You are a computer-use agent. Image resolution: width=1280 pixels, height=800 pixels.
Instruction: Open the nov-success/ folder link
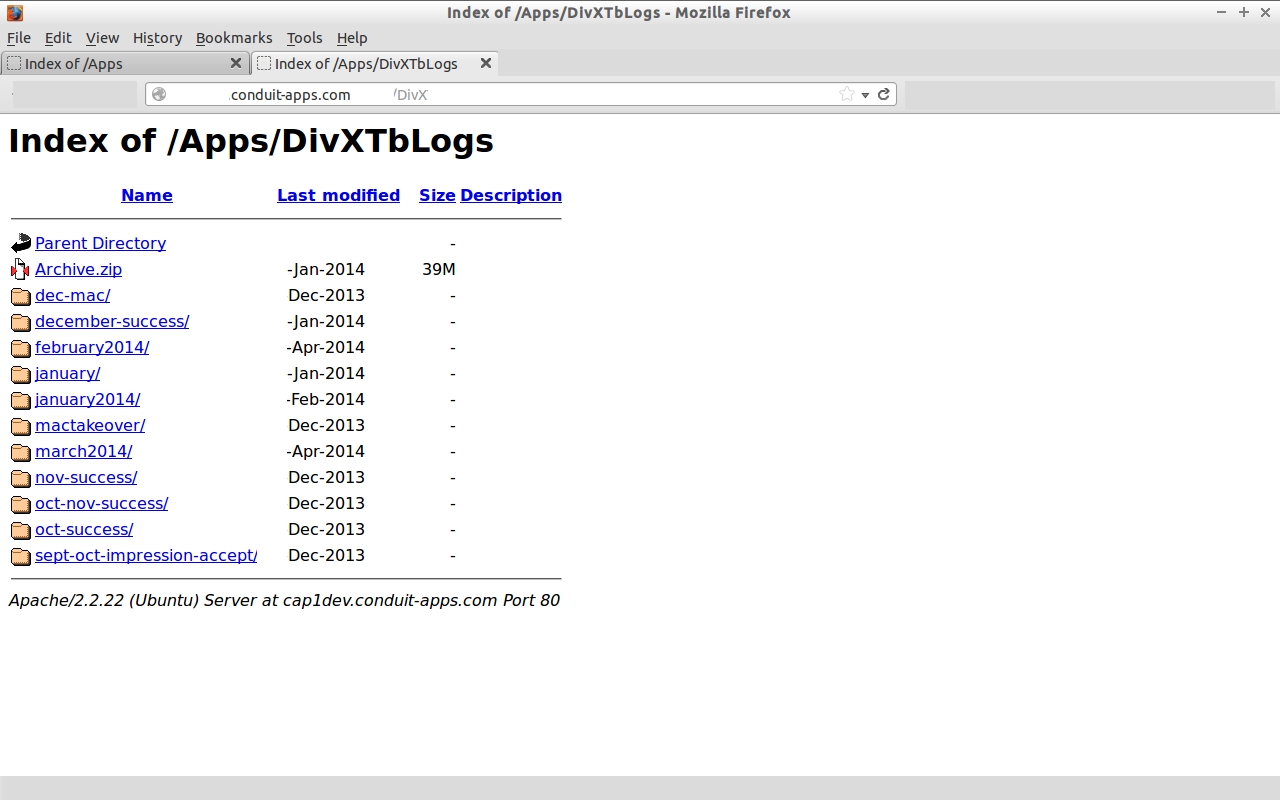click(x=86, y=477)
